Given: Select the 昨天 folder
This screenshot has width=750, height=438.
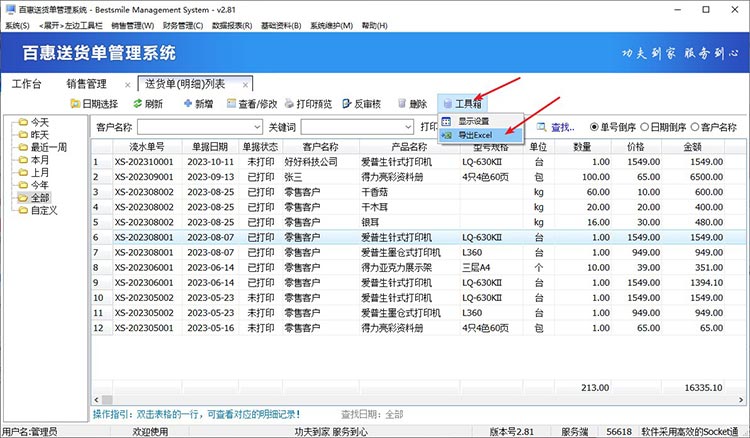Looking at the screenshot, I should pyautogui.click(x=33, y=135).
